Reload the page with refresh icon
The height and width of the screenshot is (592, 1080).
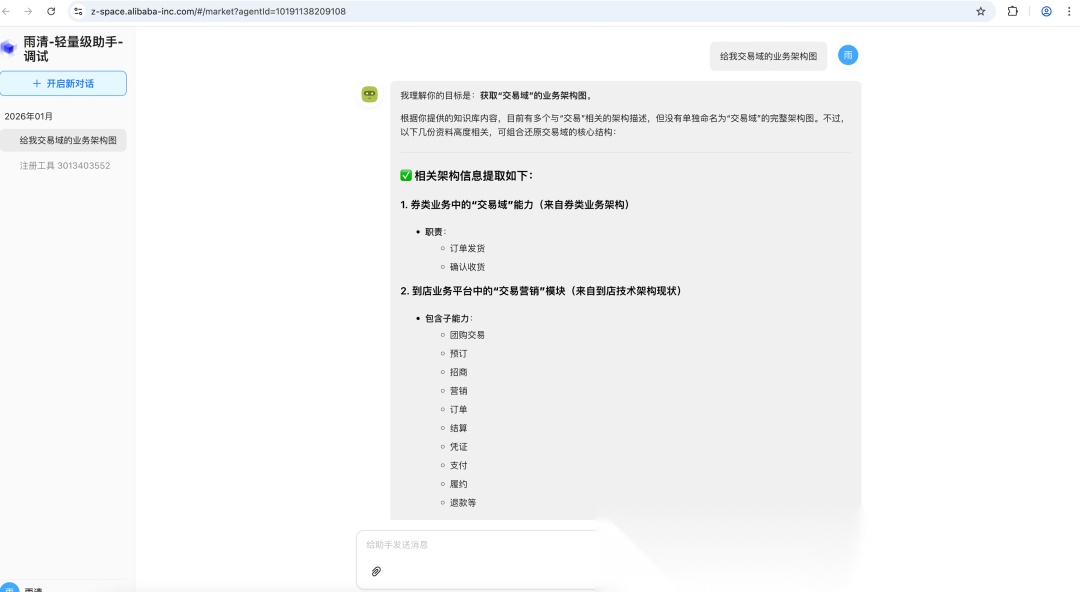click(x=51, y=11)
